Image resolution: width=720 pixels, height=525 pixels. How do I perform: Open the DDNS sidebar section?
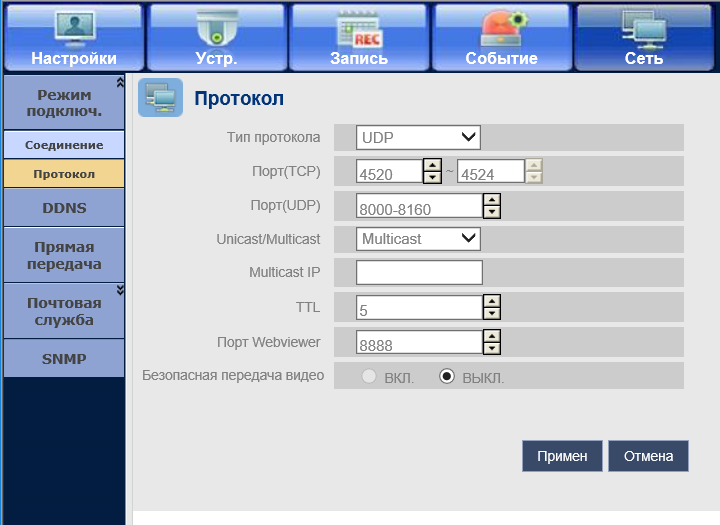click(64, 208)
